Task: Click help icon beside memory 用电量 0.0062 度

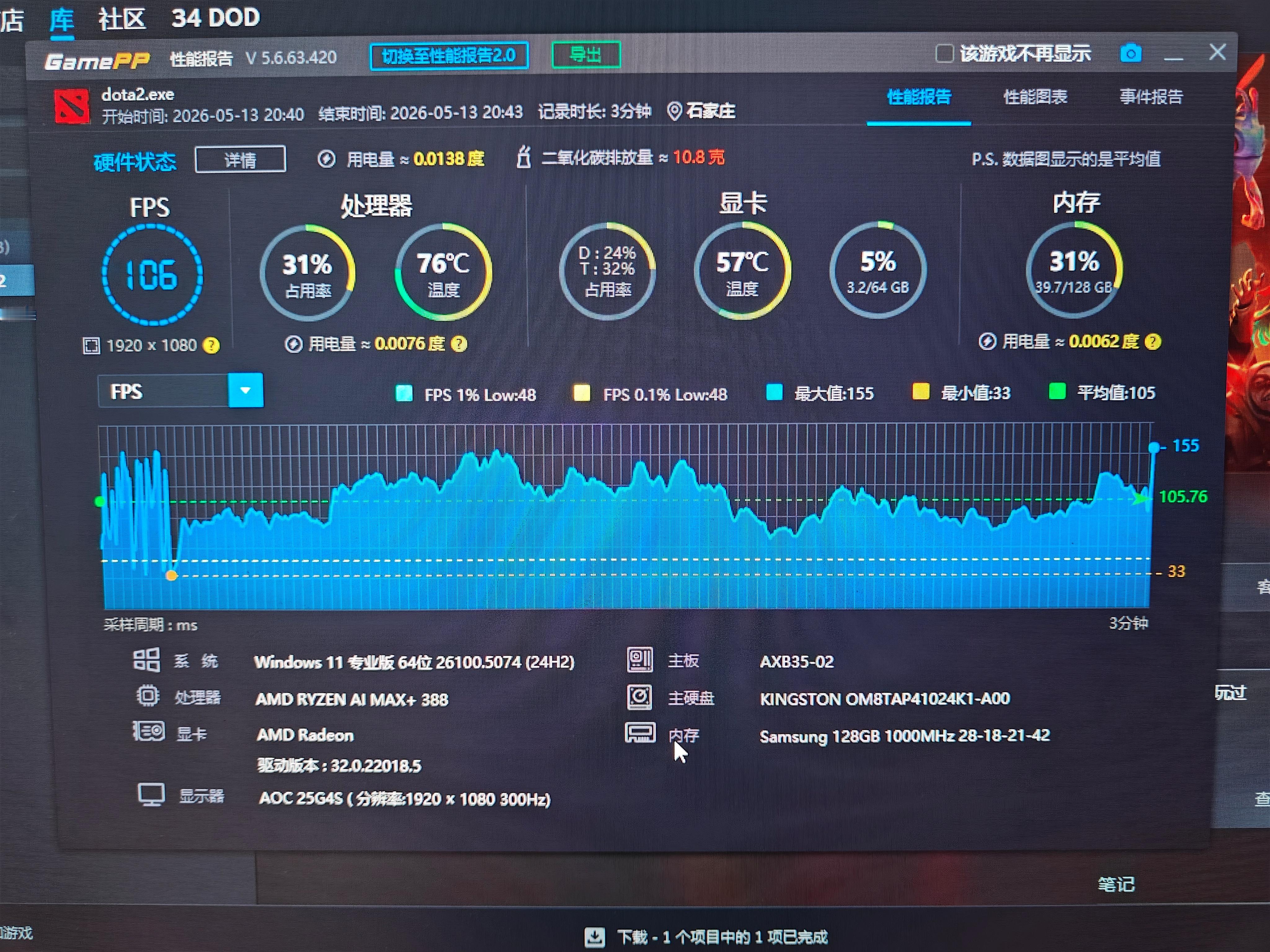Action: [1152, 342]
